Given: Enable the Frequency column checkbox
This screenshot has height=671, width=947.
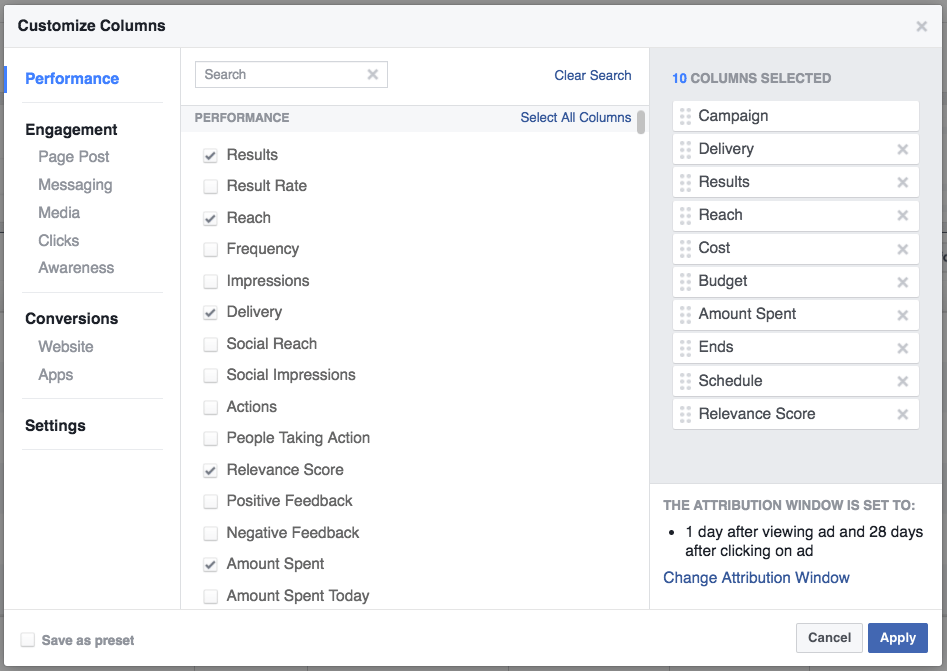Looking at the screenshot, I should pos(210,249).
